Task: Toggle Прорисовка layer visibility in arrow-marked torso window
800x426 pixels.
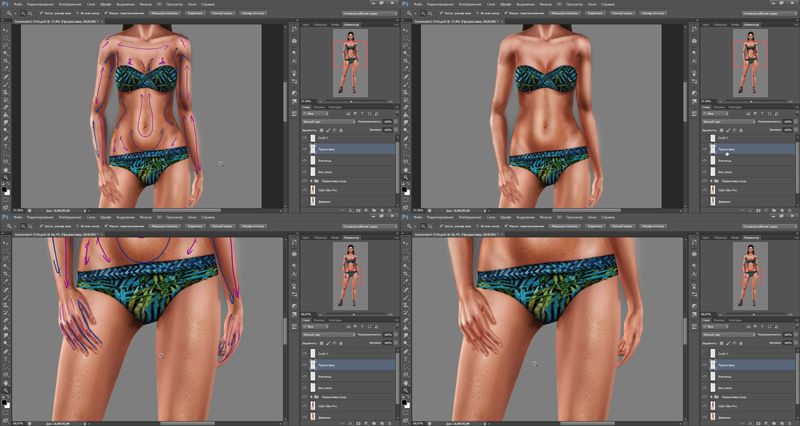Action: click(305, 149)
